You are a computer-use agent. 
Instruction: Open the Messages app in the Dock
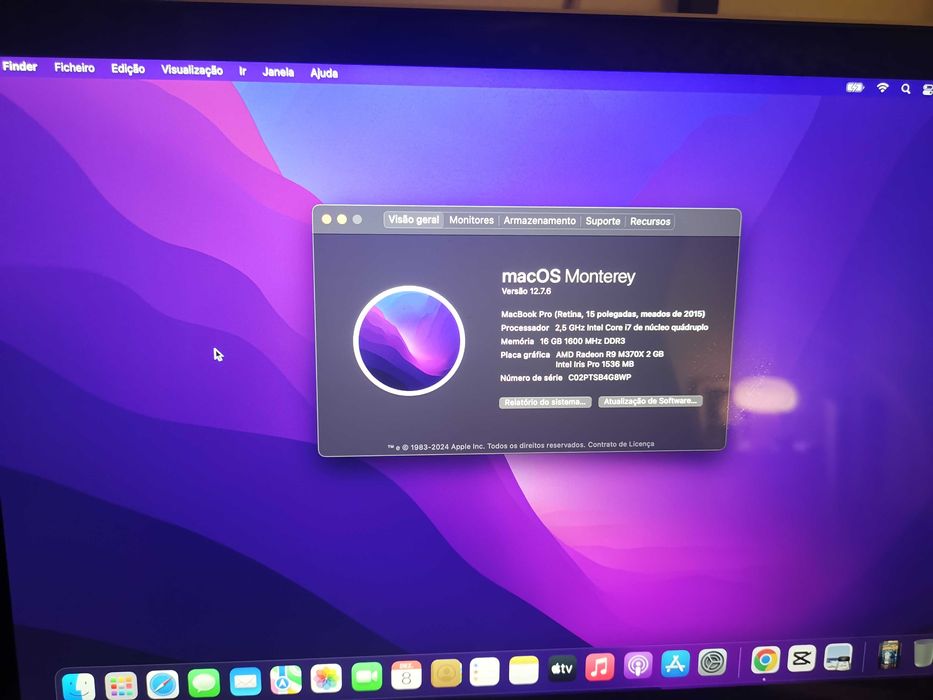tap(203, 683)
